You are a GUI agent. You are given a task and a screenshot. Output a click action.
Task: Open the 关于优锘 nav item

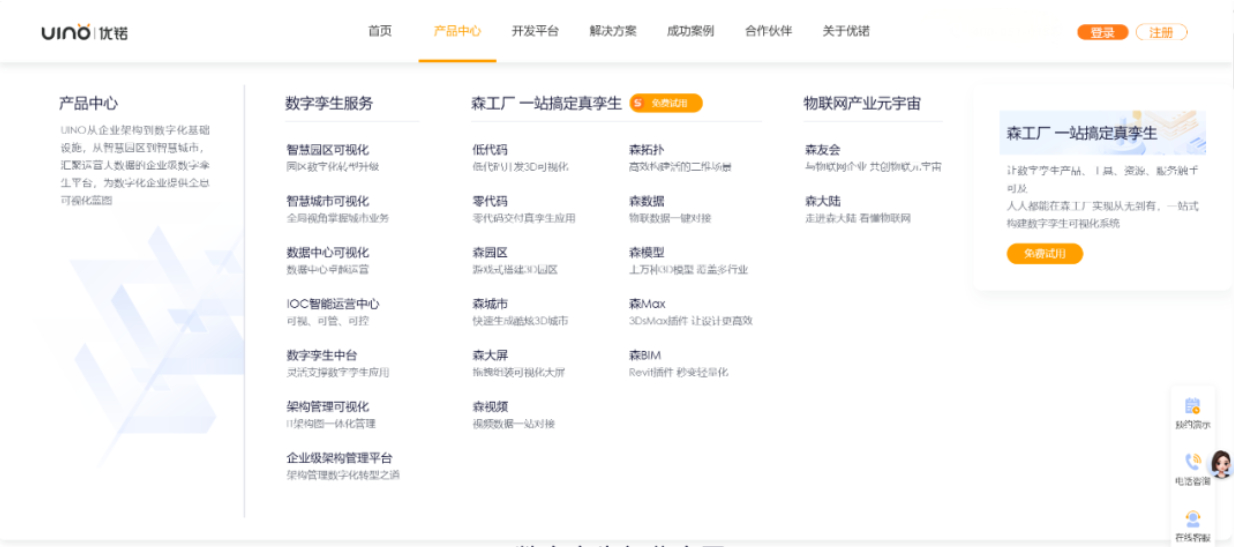[x=846, y=31]
